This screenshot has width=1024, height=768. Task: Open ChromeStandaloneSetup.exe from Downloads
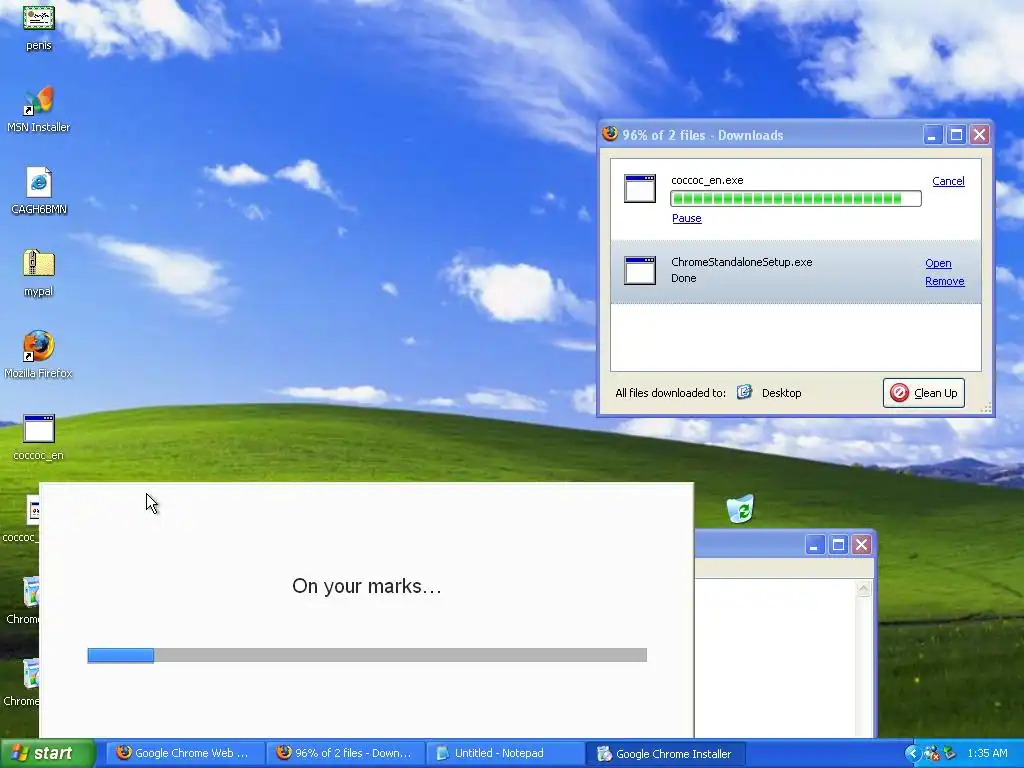(938, 263)
